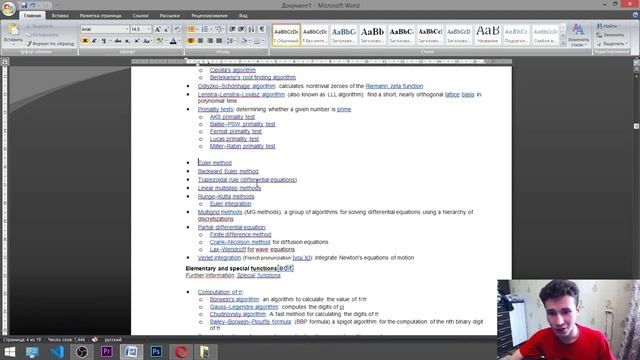Click Заменить (Replace) button

pyautogui.click(x=610, y=35)
